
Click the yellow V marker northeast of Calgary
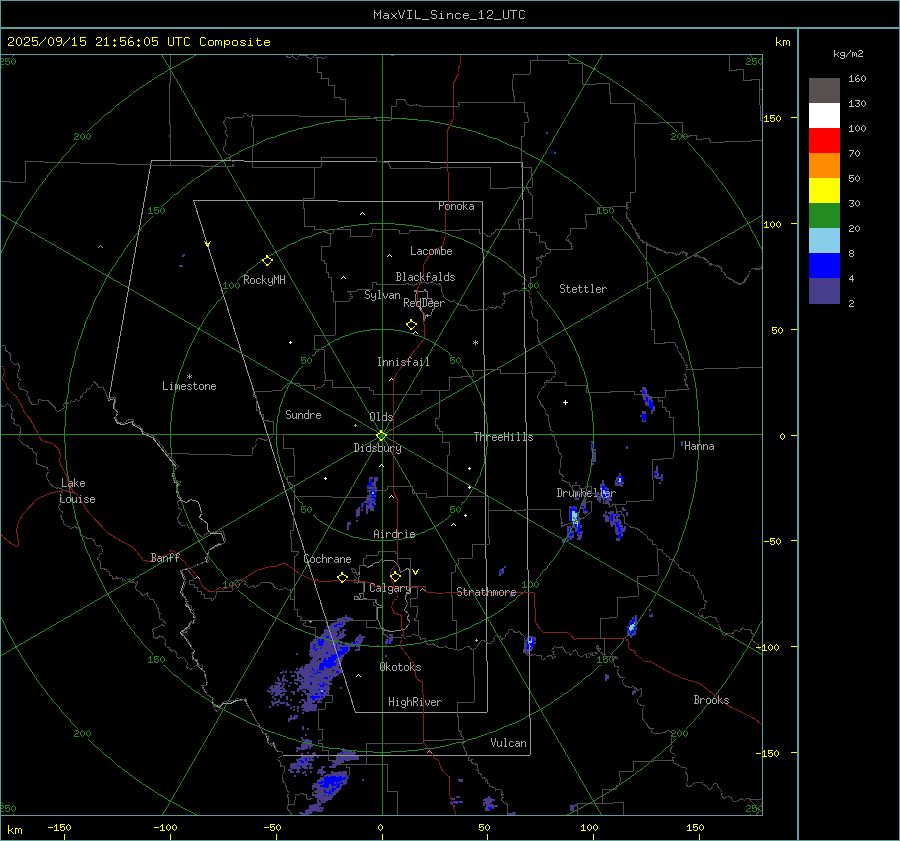[x=416, y=572]
